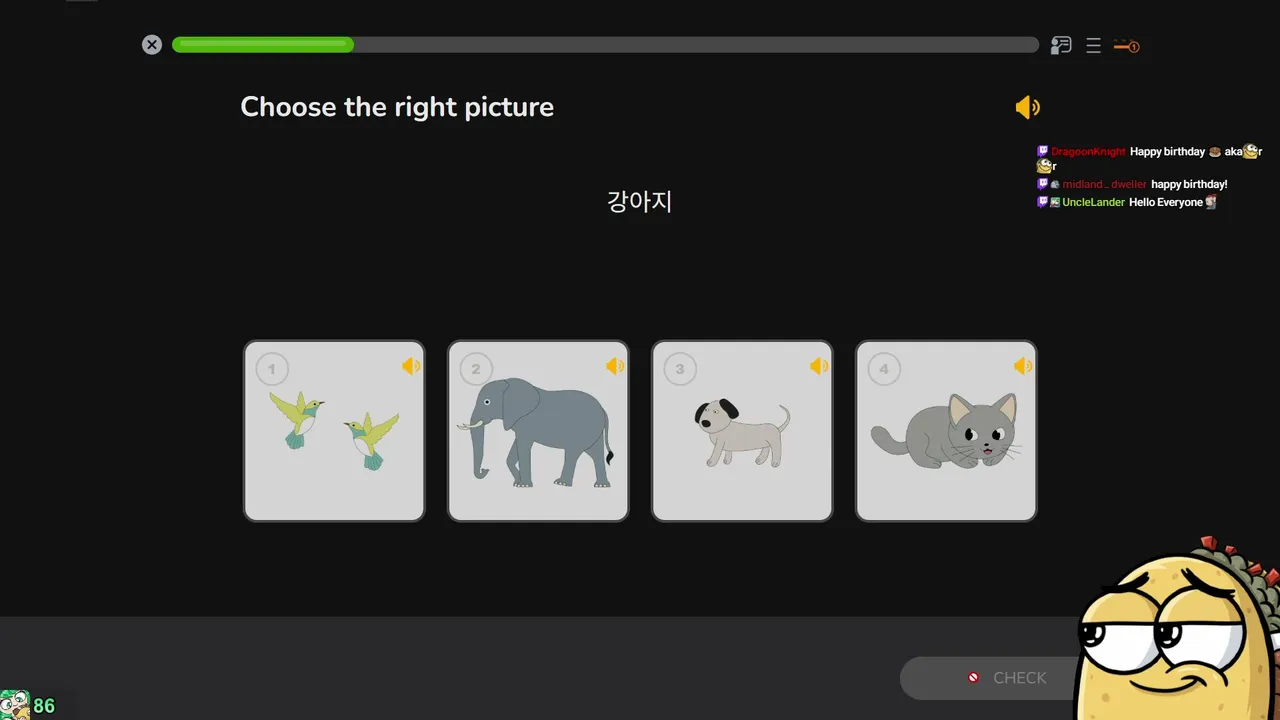
Task: Click midland_dweller's chat username
Action: (x=1104, y=185)
